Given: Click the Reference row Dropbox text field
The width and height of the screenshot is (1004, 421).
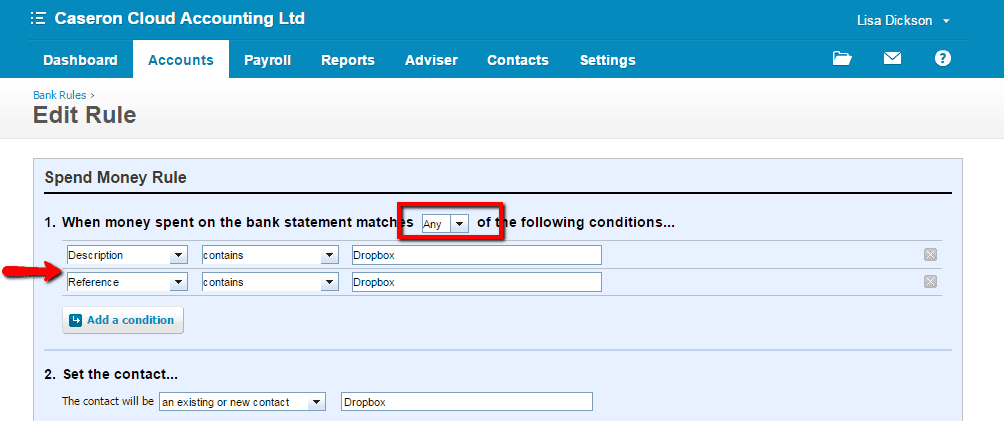Looking at the screenshot, I should click(476, 282).
